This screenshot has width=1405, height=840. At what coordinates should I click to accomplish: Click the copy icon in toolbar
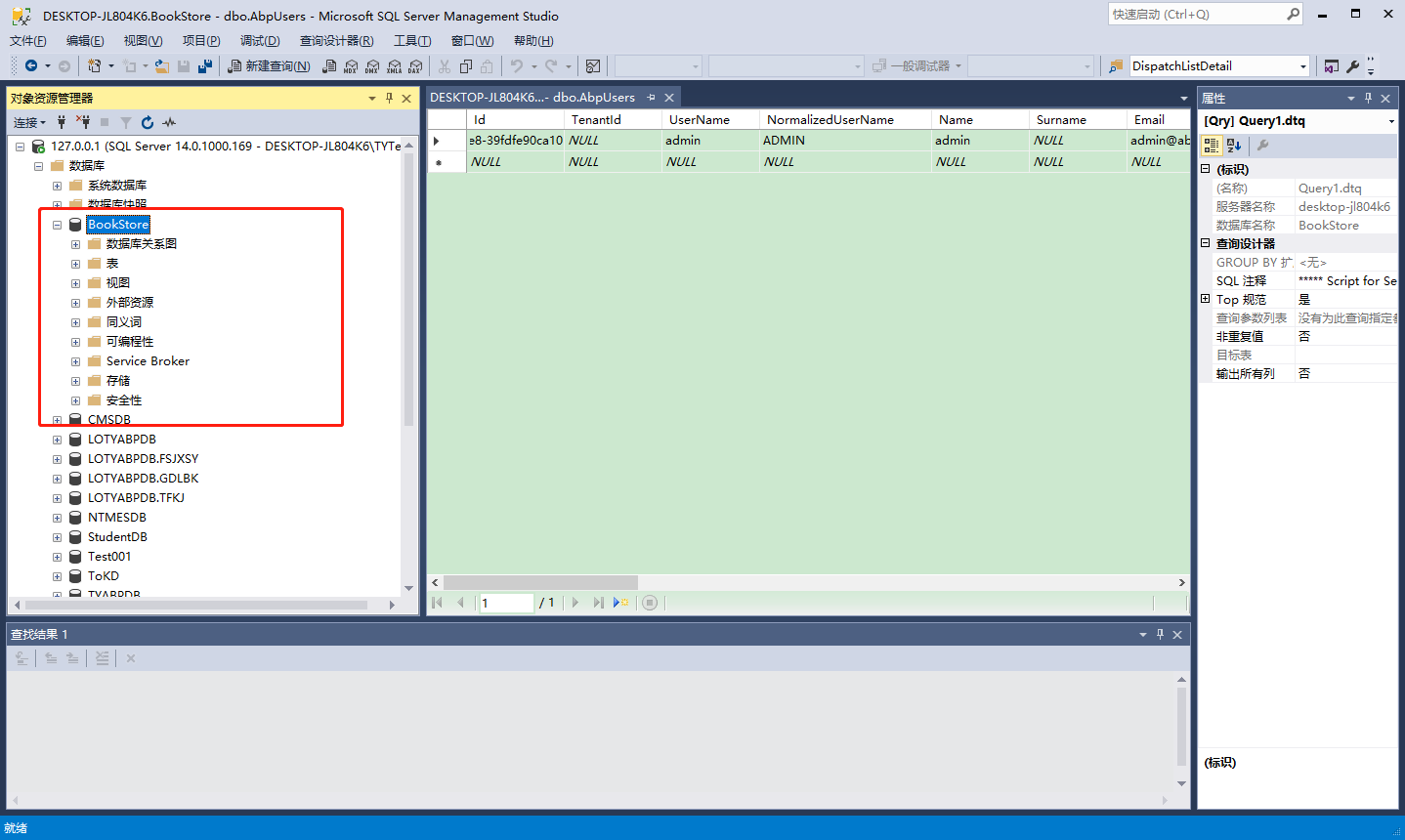[466, 65]
